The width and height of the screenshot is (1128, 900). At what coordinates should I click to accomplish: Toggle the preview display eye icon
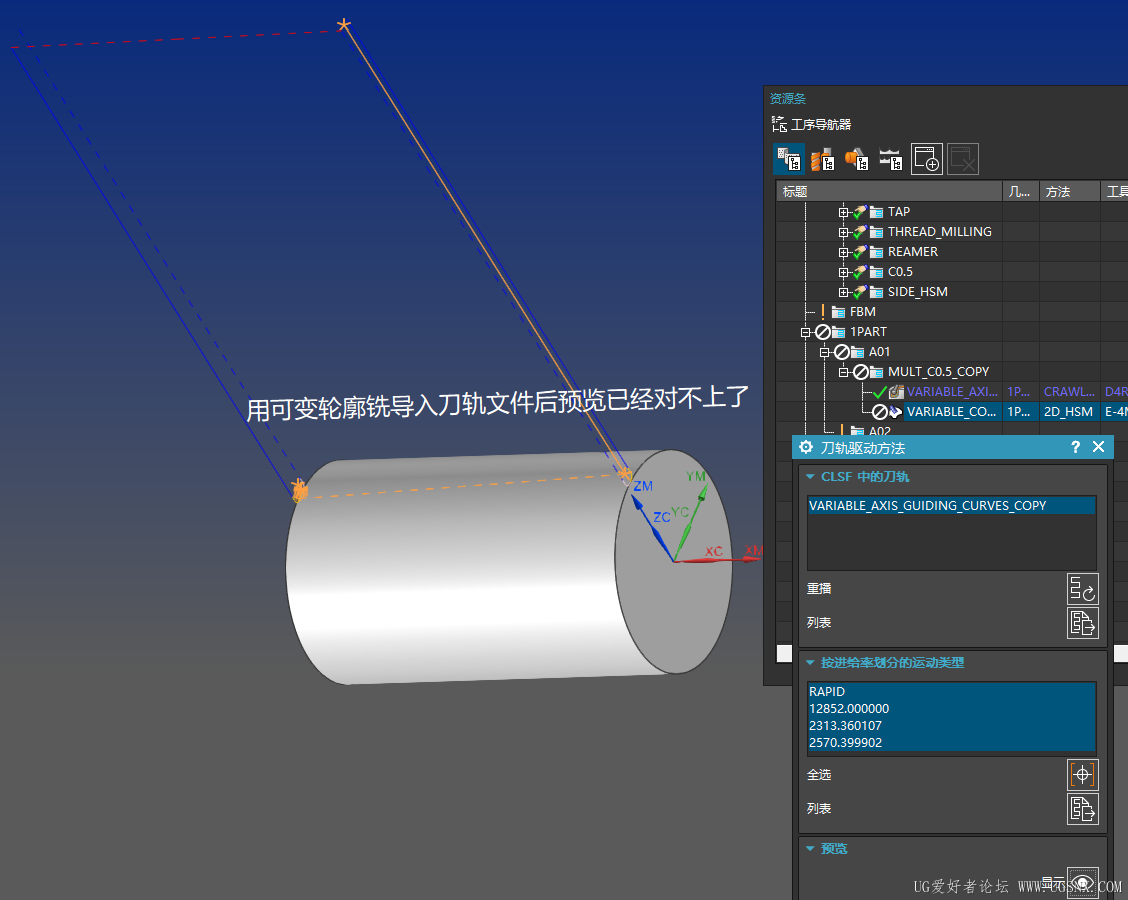point(1082,882)
